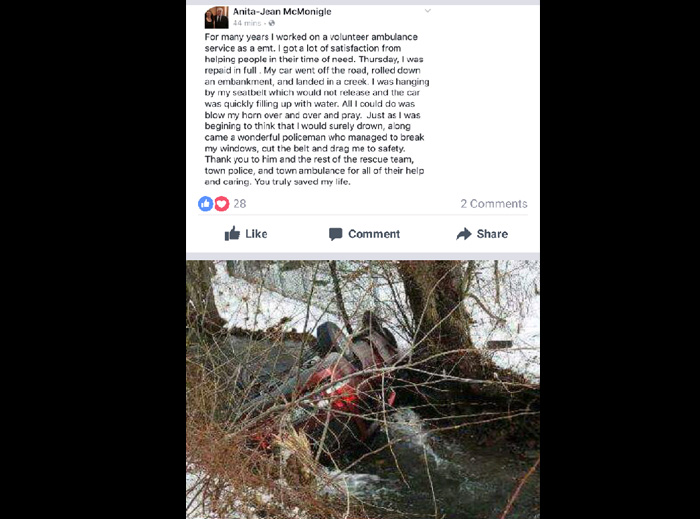Screen dimensions: 700x519
Task: Click the red heart reaction icon
Action: click(x=222, y=203)
